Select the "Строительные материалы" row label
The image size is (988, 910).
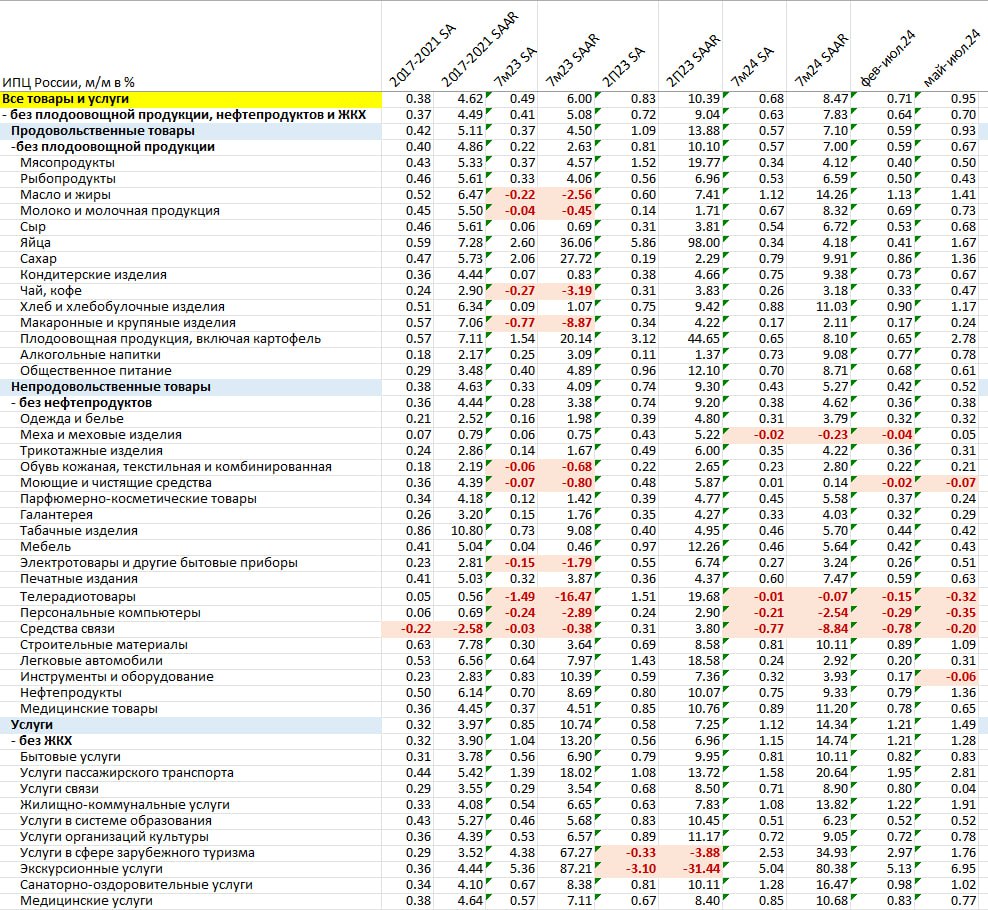[x=104, y=645]
